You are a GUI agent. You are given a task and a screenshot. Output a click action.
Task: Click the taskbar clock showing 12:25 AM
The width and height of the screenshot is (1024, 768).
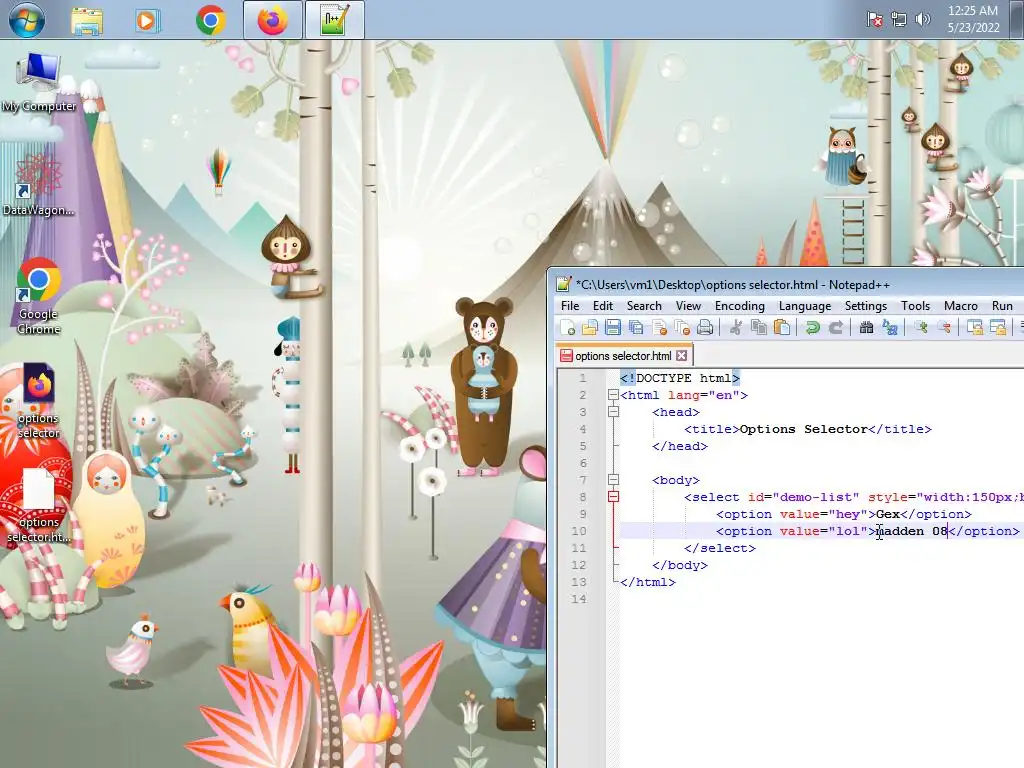(x=973, y=19)
